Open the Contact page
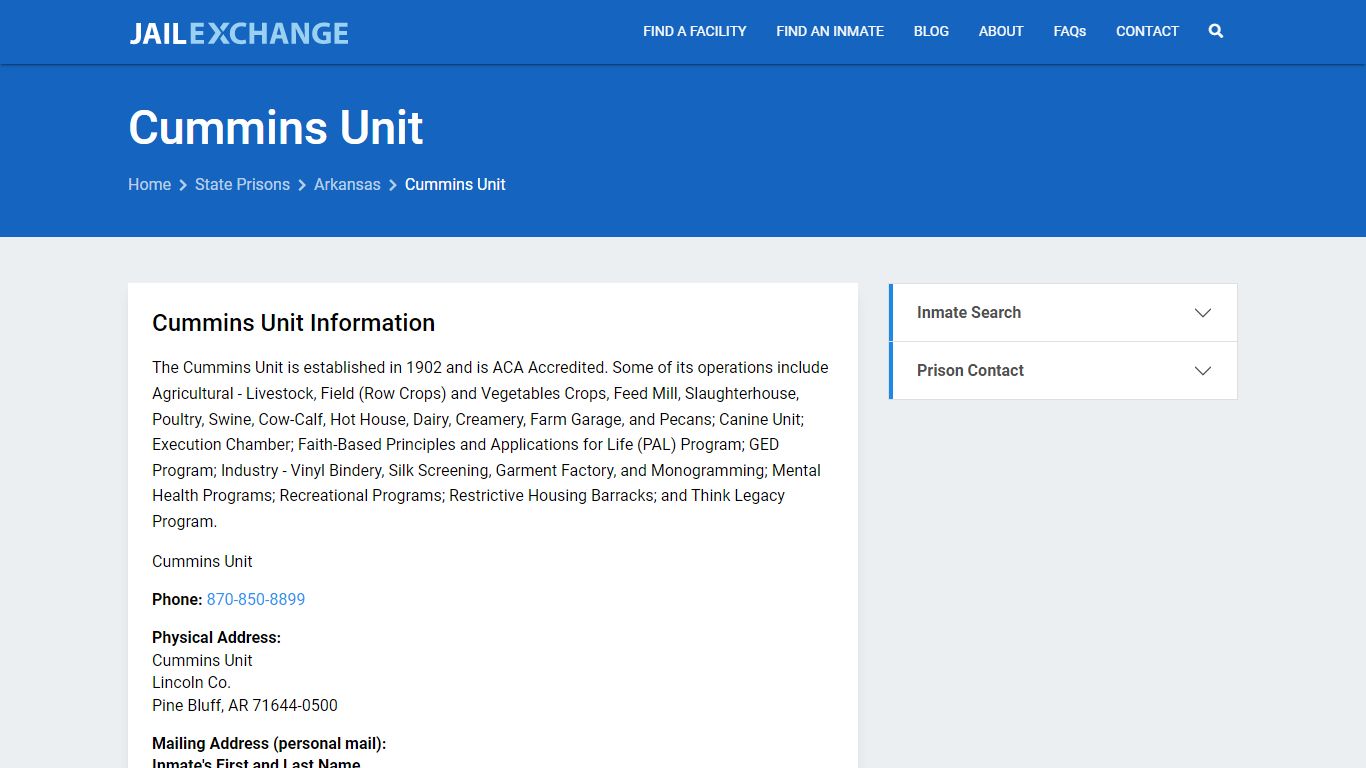The width and height of the screenshot is (1366, 768). click(1147, 31)
